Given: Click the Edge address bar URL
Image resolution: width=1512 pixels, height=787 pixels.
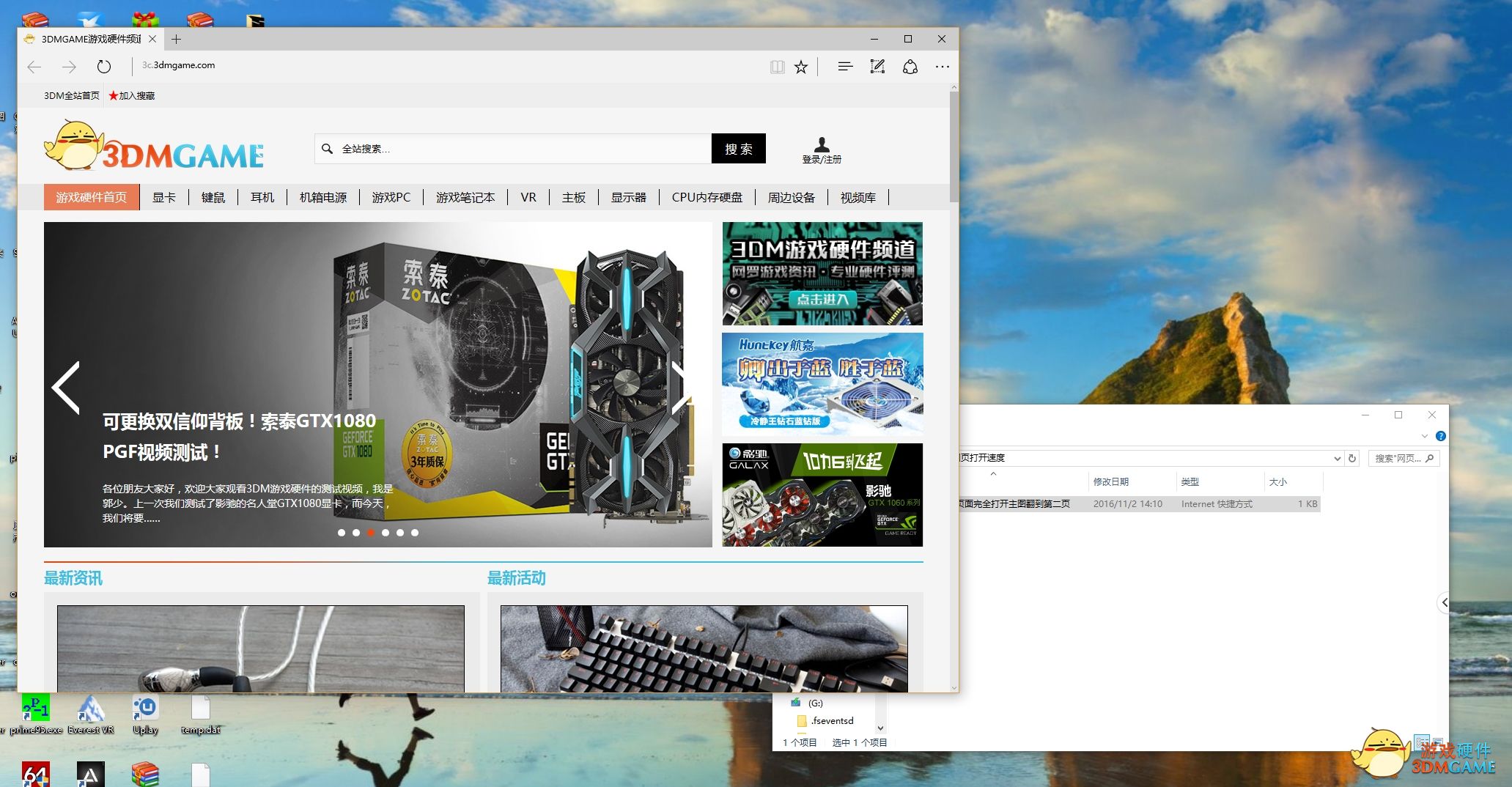Looking at the screenshot, I should (179, 65).
